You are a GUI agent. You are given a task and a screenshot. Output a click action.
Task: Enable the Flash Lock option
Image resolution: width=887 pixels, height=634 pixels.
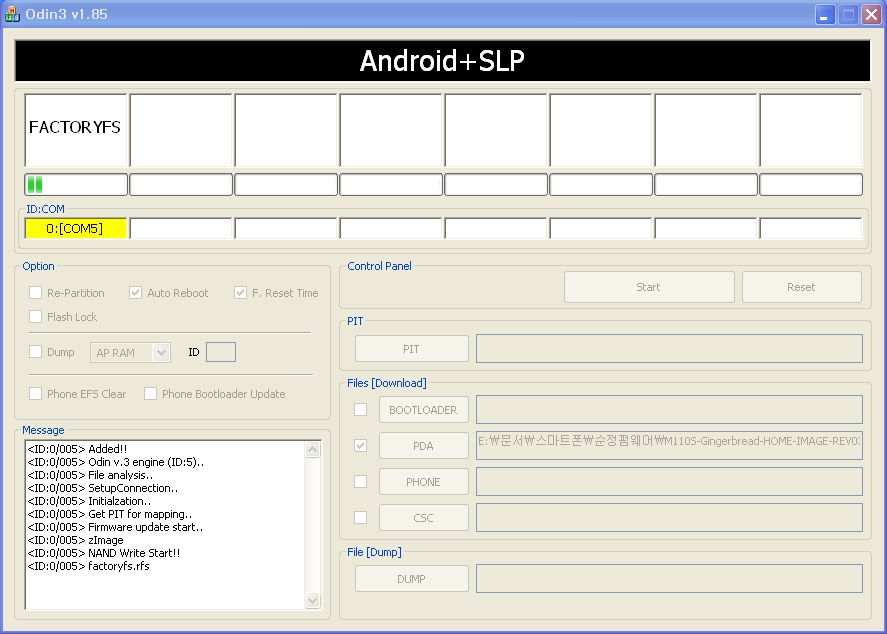(36, 317)
